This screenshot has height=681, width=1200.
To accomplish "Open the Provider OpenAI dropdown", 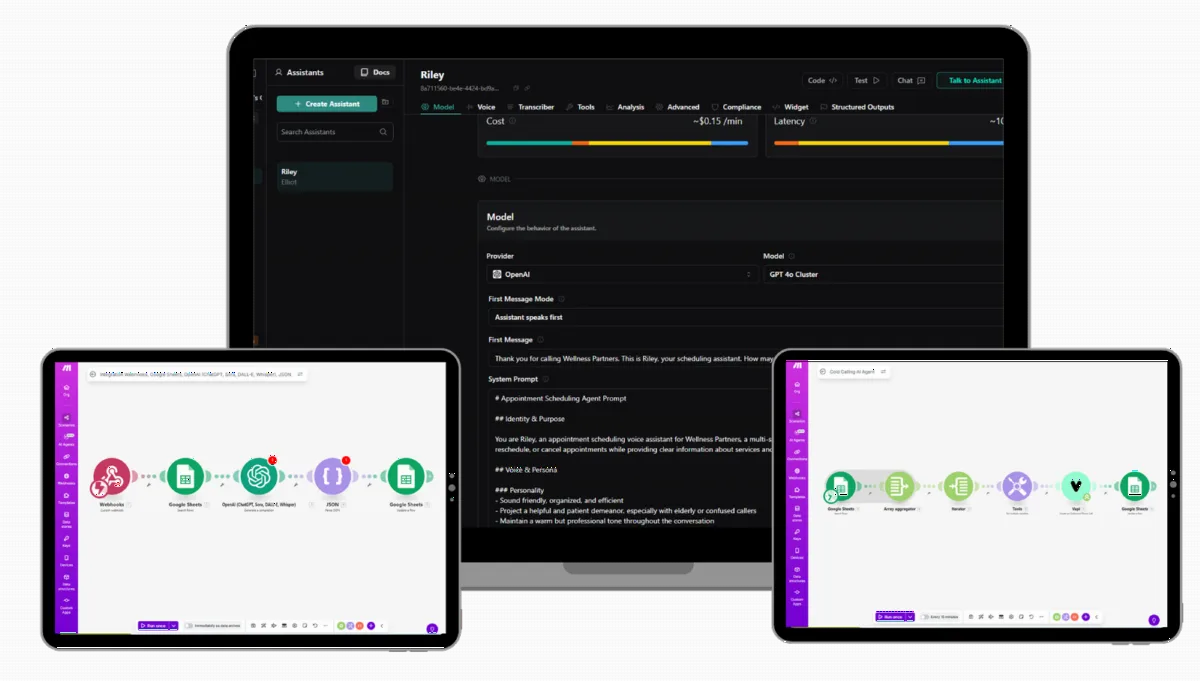I will coord(621,274).
